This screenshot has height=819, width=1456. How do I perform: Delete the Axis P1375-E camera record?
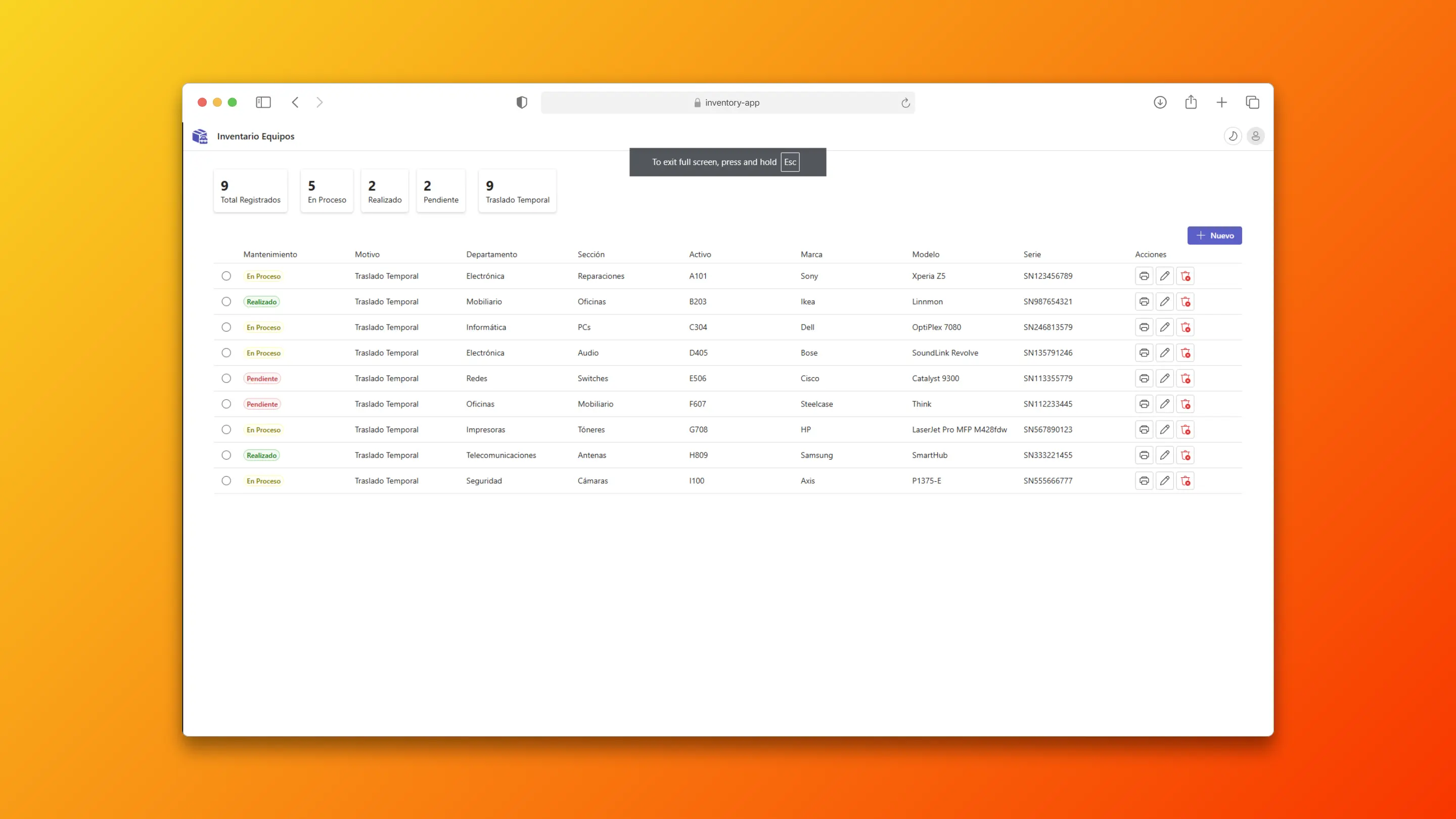tap(1186, 480)
